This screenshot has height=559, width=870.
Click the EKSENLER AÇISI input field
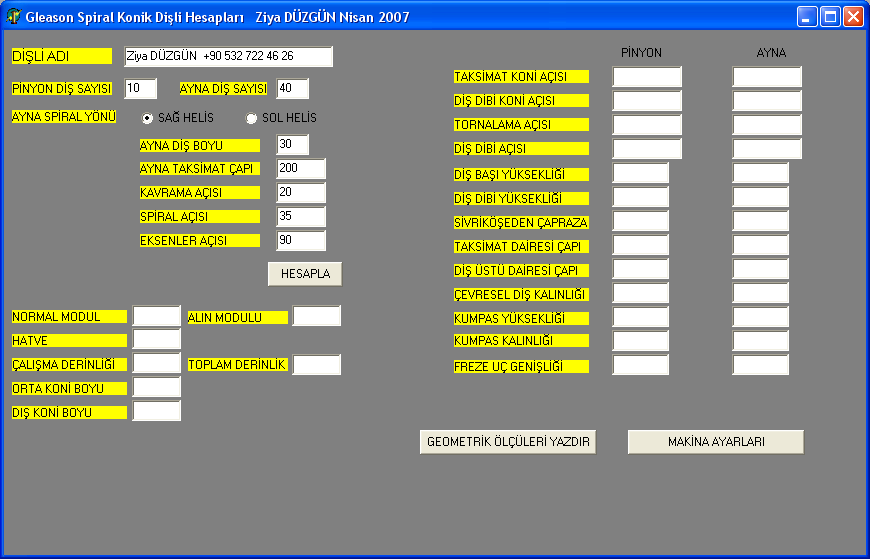tap(301, 241)
